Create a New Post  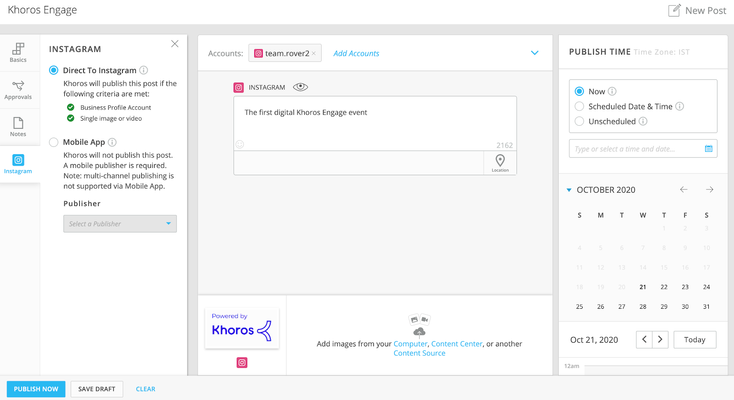pos(697,10)
